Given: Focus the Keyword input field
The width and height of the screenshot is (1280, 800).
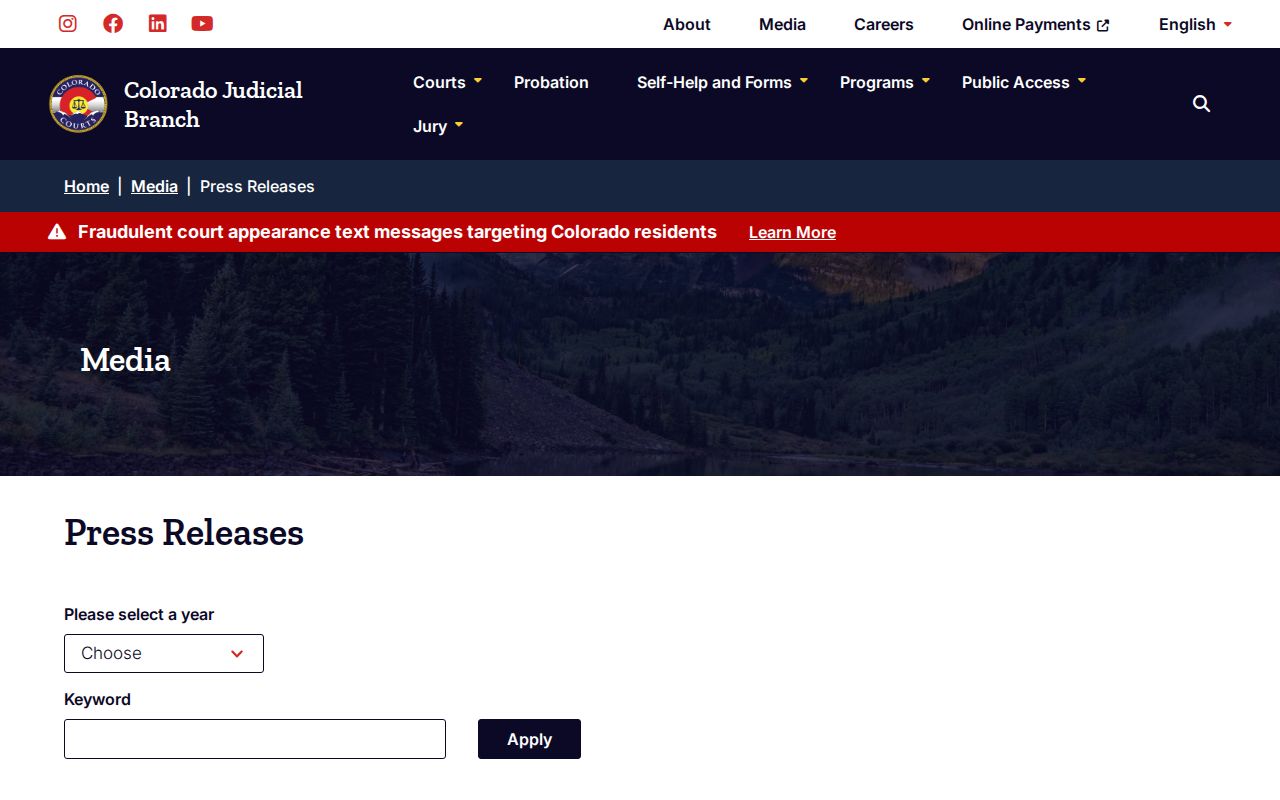Looking at the screenshot, I should (255, 739).
